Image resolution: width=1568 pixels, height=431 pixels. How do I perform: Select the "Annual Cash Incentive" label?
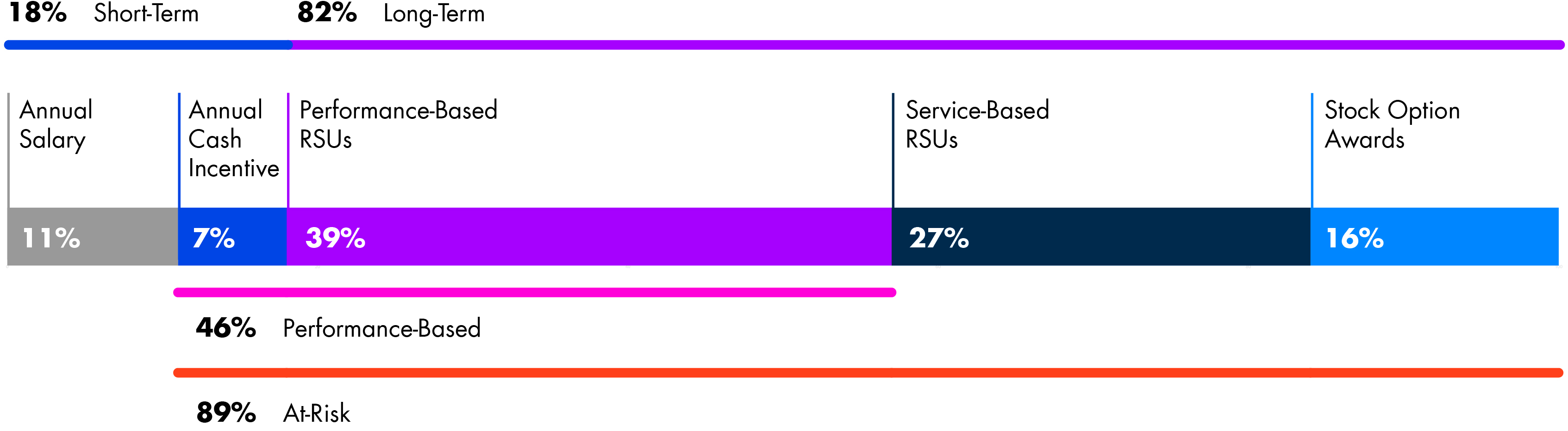(x=233, y=139)
